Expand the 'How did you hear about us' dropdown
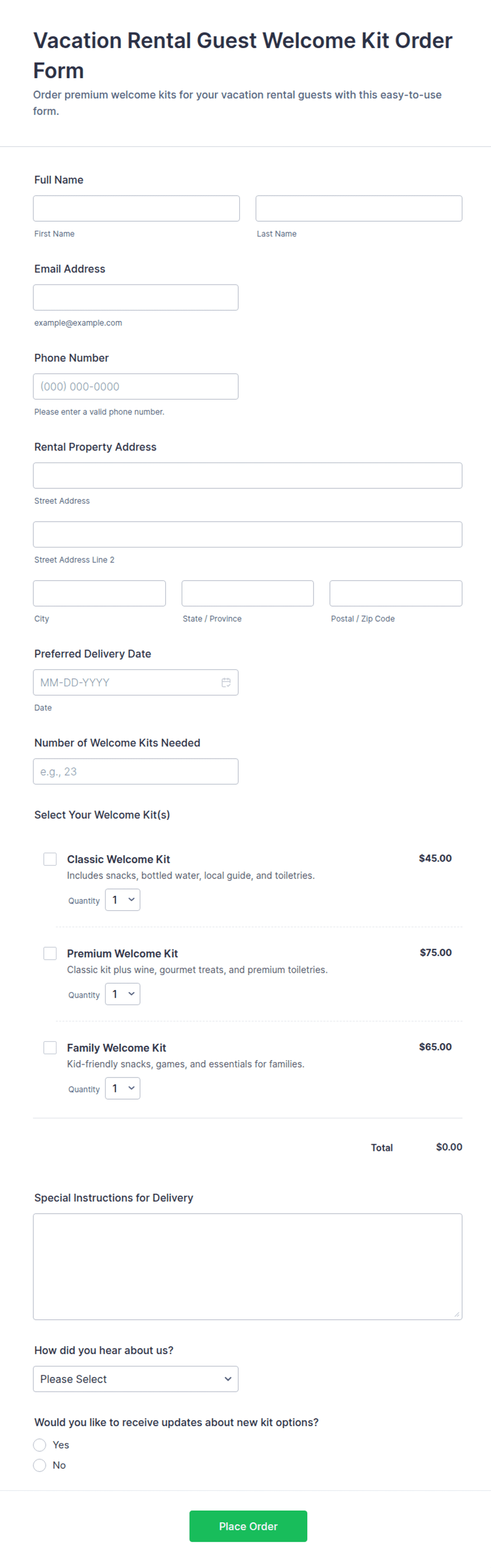This screenshot has height=1568, width=491. pos(136,1380)
